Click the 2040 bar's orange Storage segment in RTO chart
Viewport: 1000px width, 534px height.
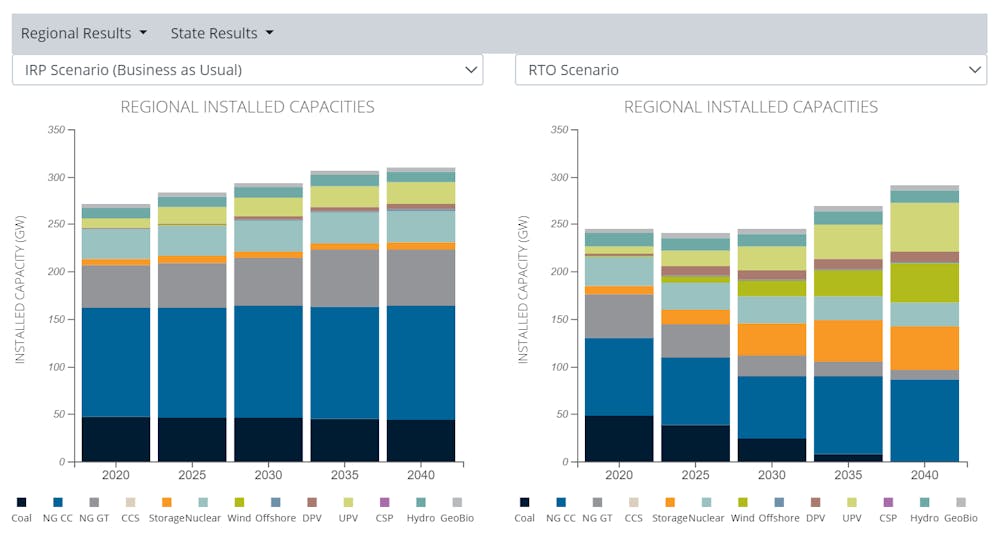(x=925, y=348)
